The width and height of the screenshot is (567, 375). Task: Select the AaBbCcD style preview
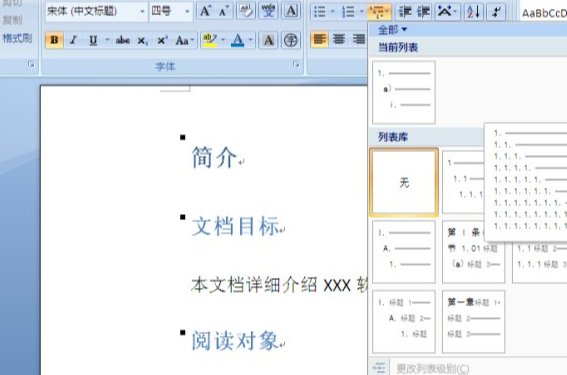click(544, 14)
